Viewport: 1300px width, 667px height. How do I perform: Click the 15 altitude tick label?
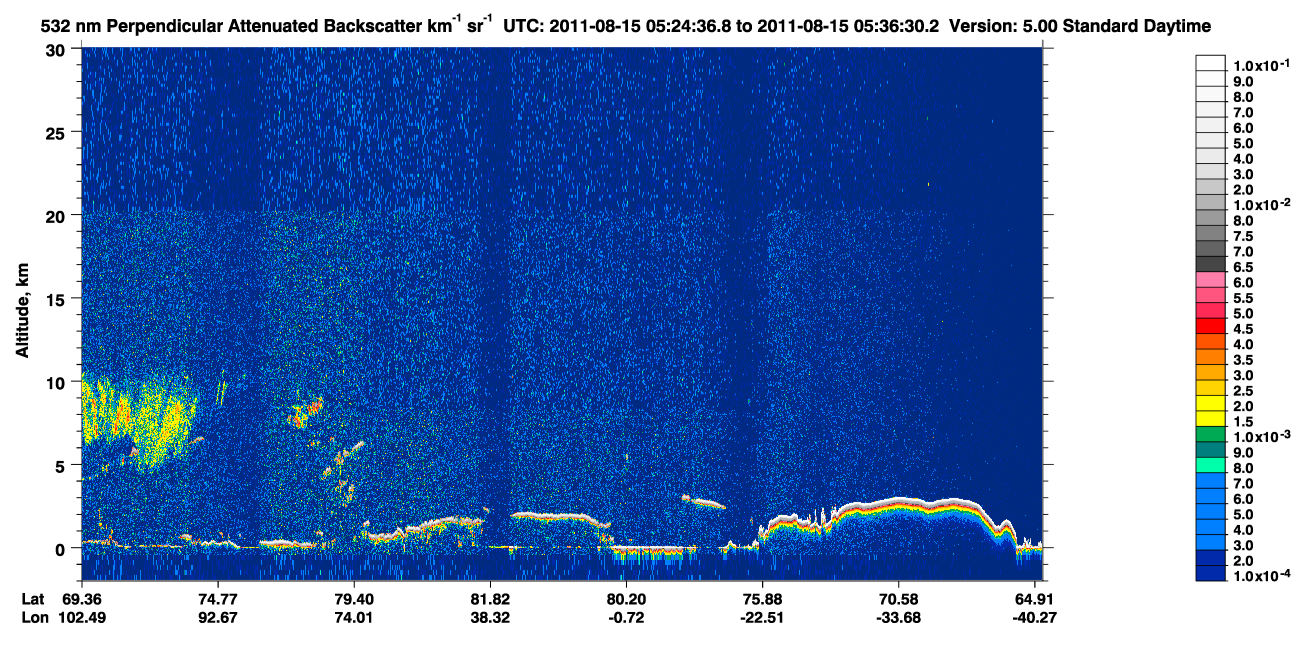click(58, 298)
